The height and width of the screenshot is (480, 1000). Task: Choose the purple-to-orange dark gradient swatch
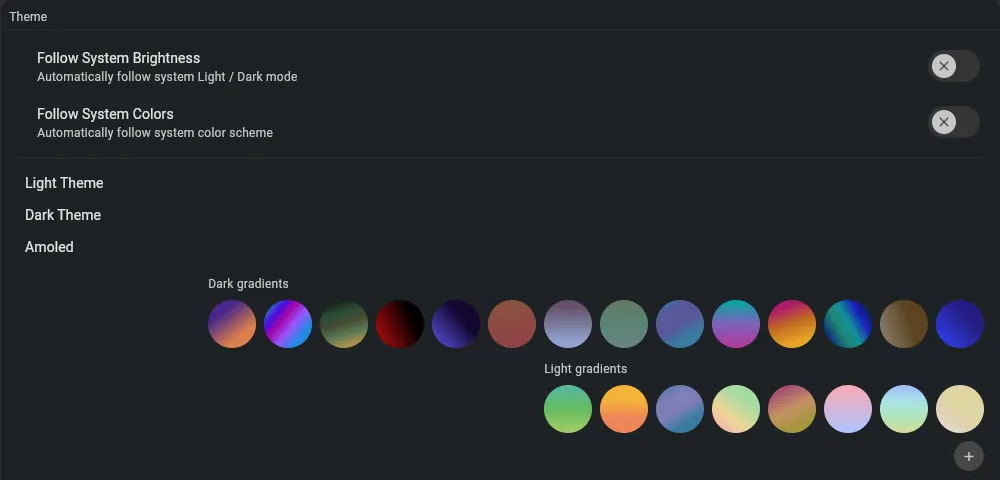tap(232, 324)
